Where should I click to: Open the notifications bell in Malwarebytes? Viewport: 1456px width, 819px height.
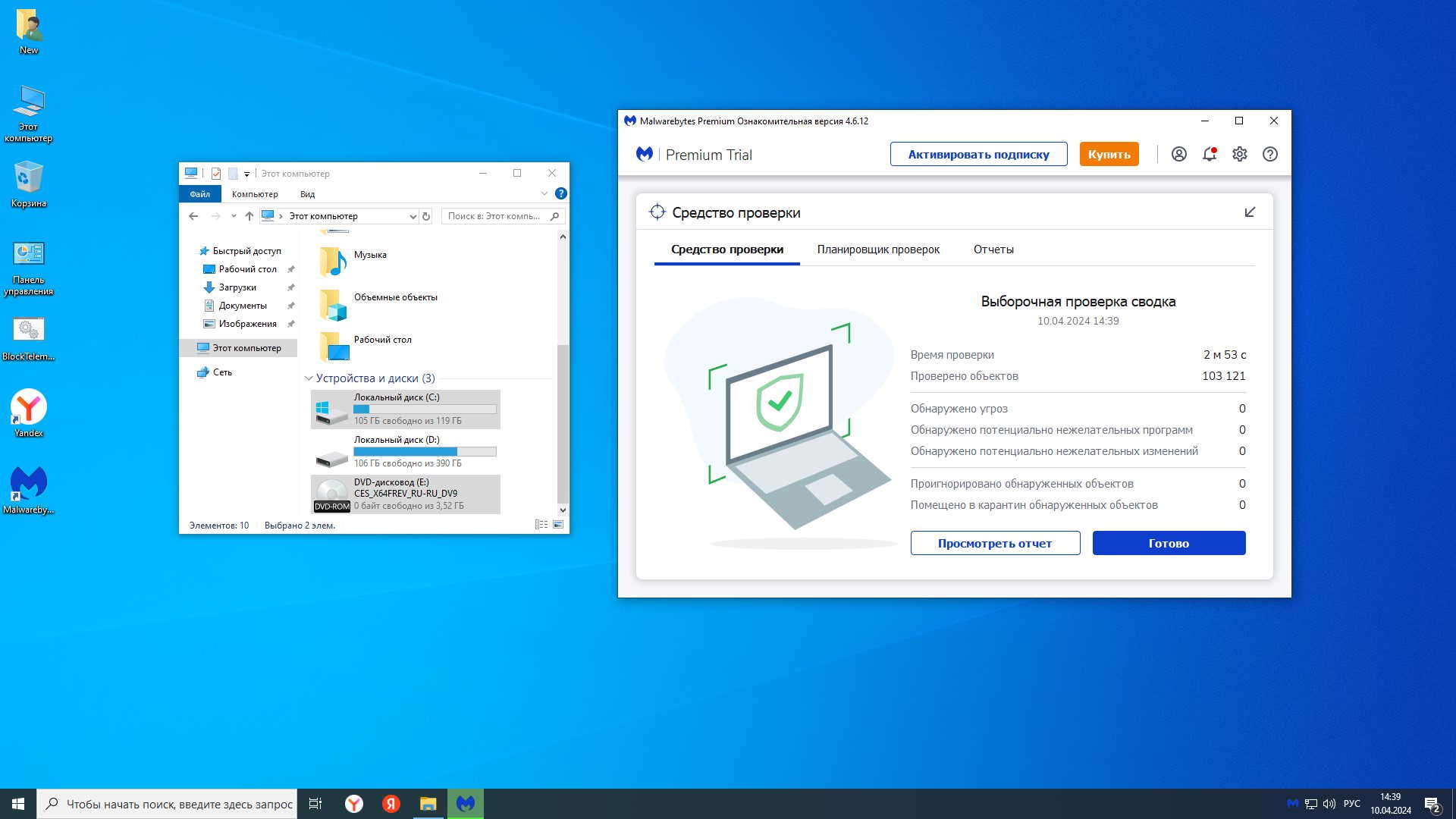1210,155
